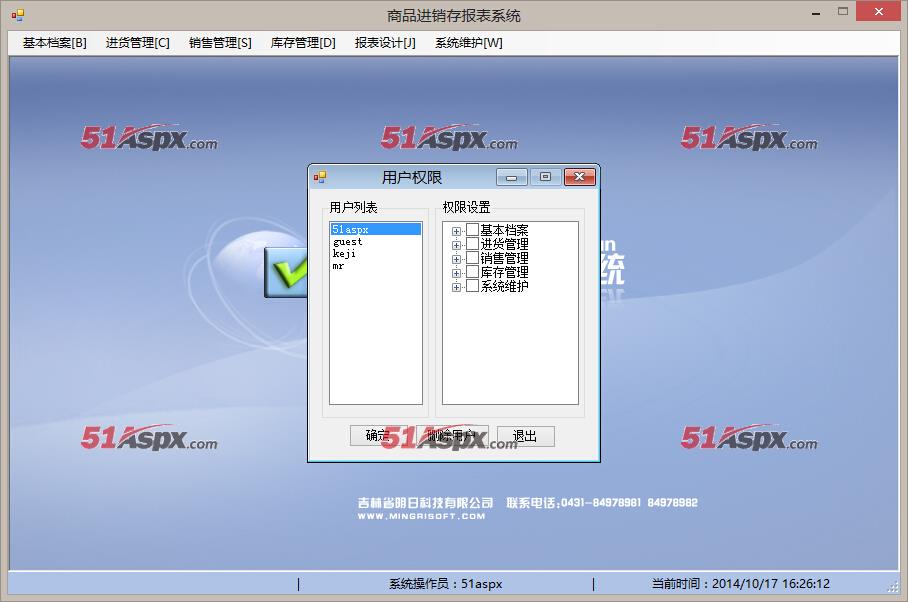Minimize the 商品进销存报表系统 main window

[816, 13]
